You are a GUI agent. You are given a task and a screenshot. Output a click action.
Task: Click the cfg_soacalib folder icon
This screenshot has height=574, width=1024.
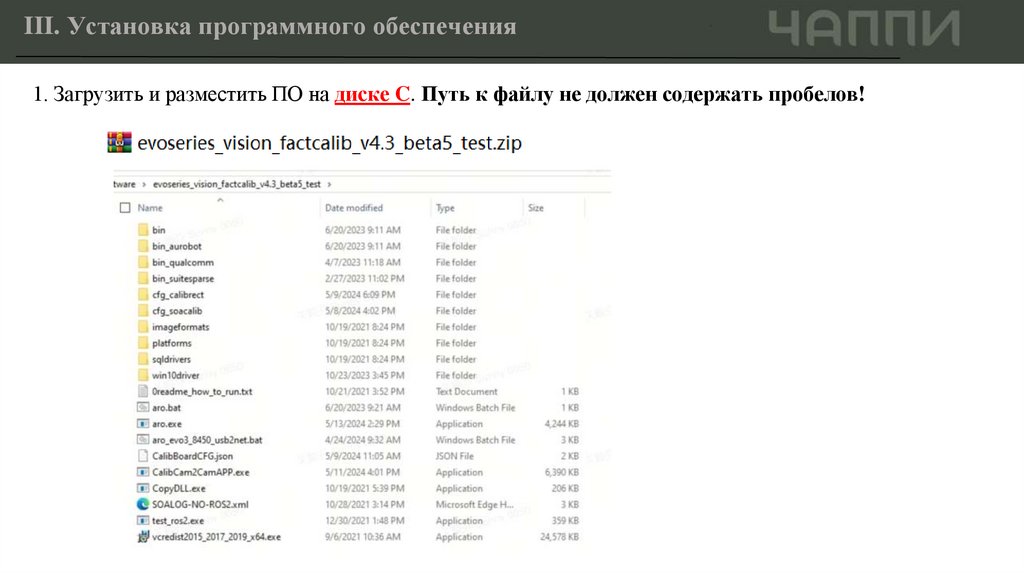pos(143,311)
